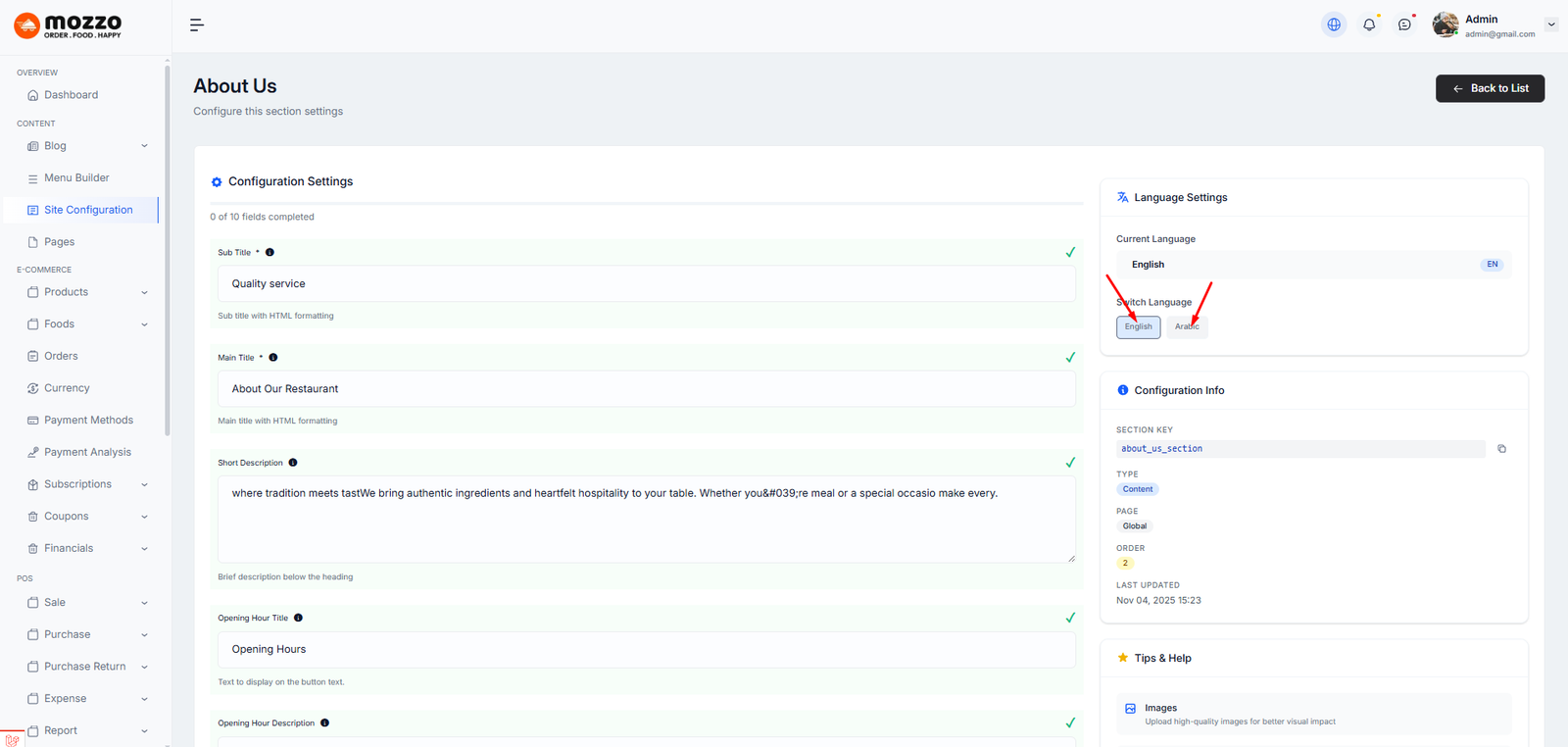This screenshot has height=747, width=1568.
Task: Copy the section key with copy icon
Action: point(1501,449)
